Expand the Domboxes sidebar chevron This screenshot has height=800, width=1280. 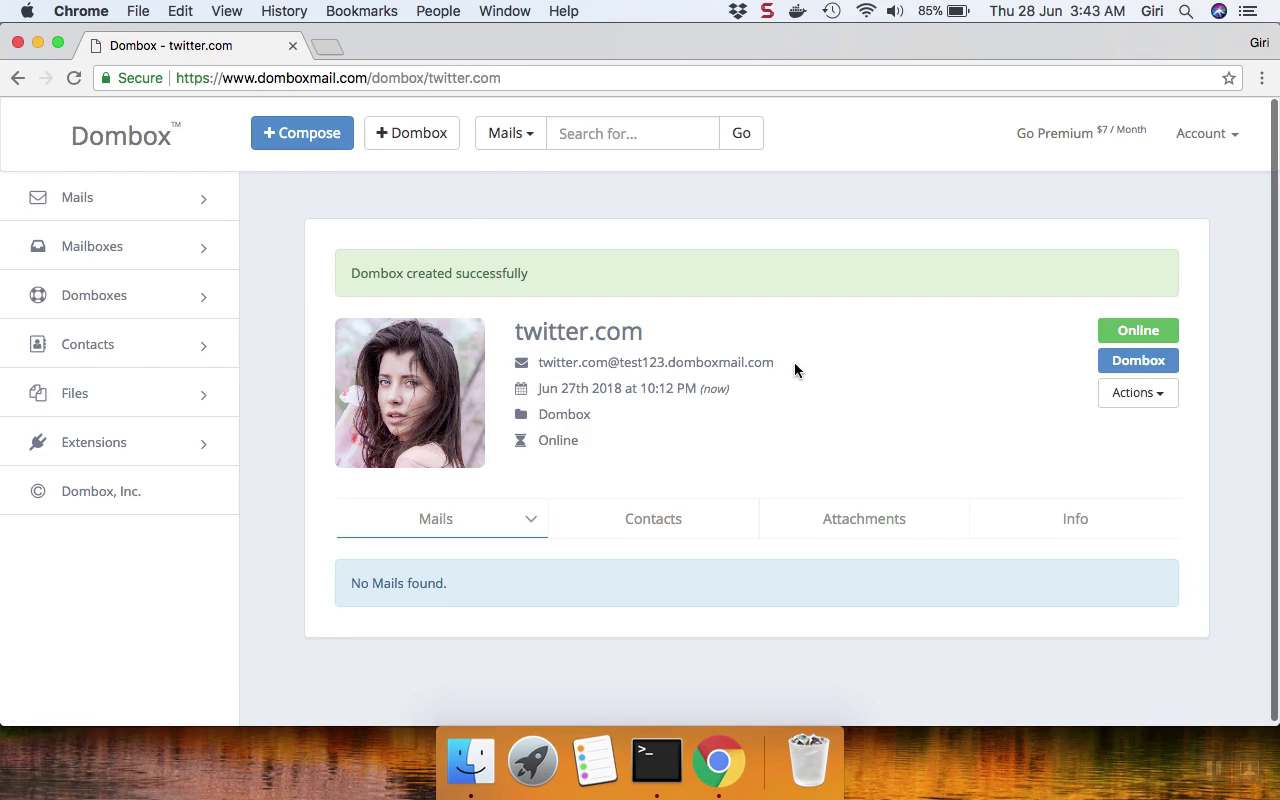[203, 297]
